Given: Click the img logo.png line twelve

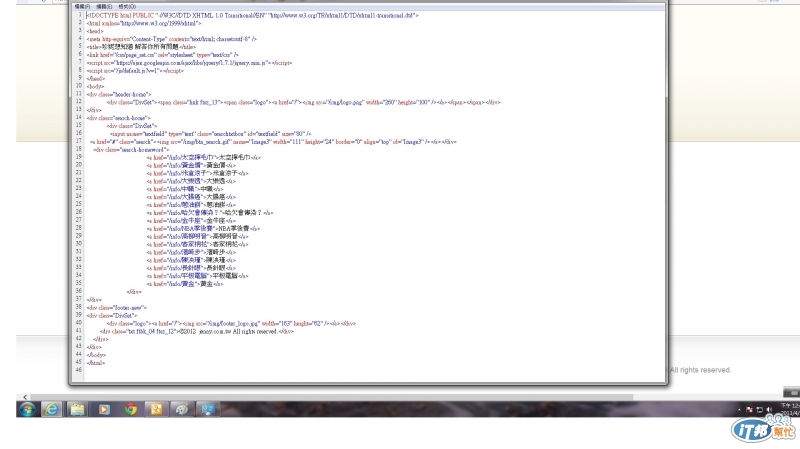Looking at the screenshot, I should 304,102.
